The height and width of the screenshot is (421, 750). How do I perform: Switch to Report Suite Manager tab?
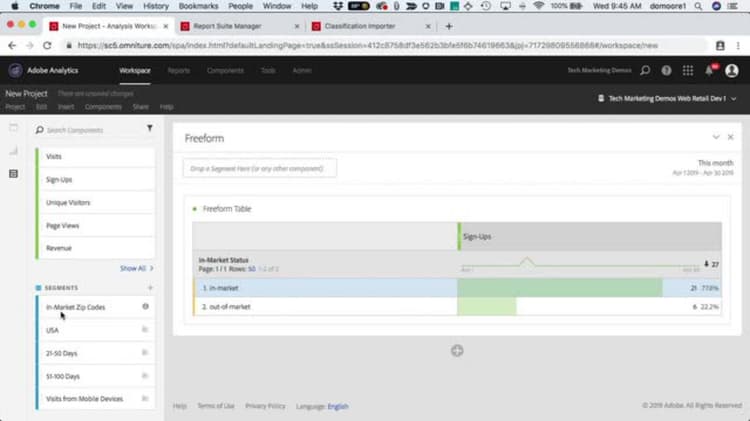pos(241,26)
